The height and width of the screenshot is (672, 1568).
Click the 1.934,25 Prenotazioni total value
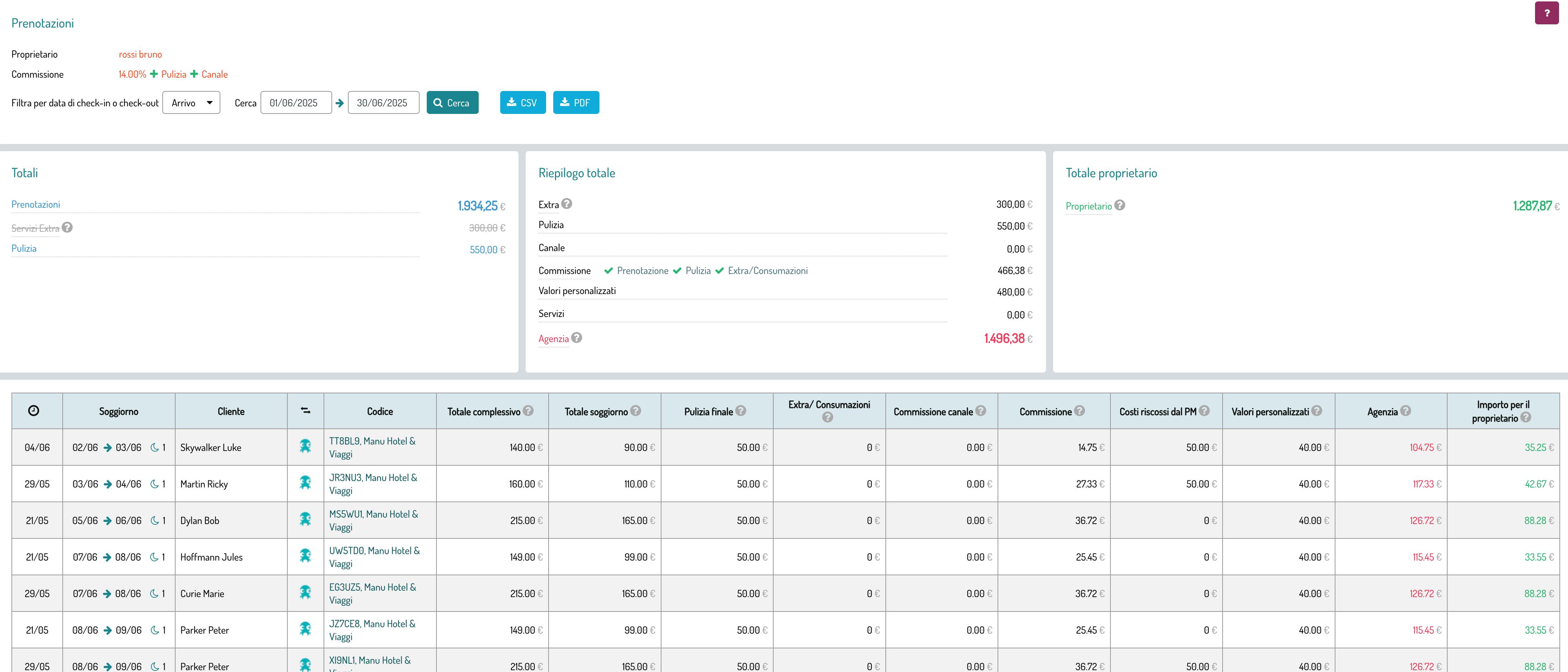pos(478,206)
